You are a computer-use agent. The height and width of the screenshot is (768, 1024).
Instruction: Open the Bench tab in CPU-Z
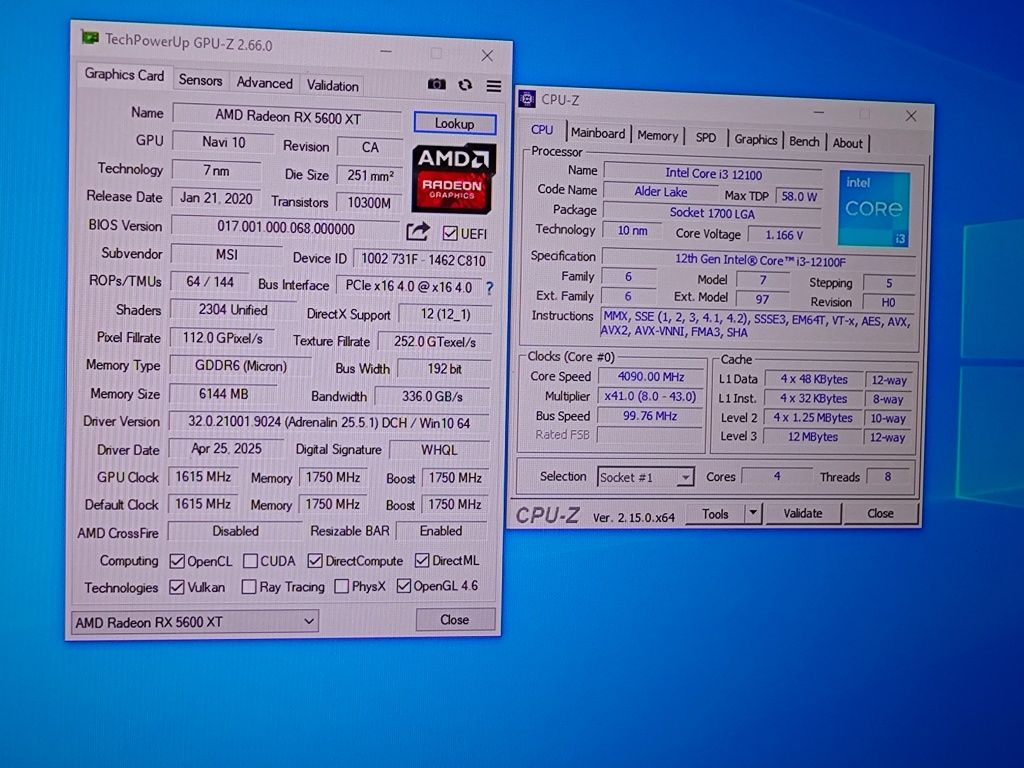click(x=804, y=141)
